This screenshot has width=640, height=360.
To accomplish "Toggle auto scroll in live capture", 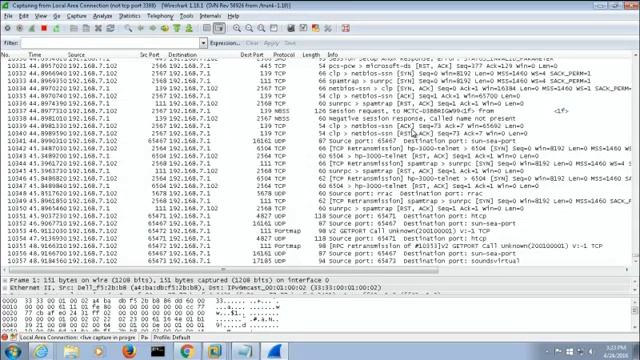I will tap(219, 28).
